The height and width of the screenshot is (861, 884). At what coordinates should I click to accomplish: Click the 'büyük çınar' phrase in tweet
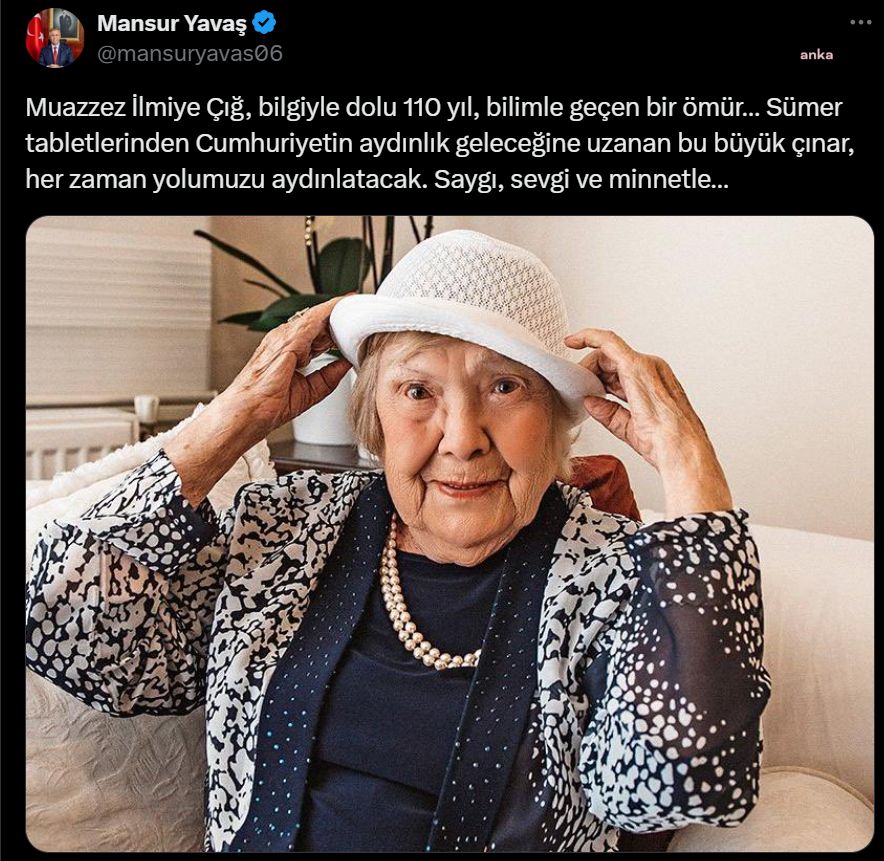[784, 144]
